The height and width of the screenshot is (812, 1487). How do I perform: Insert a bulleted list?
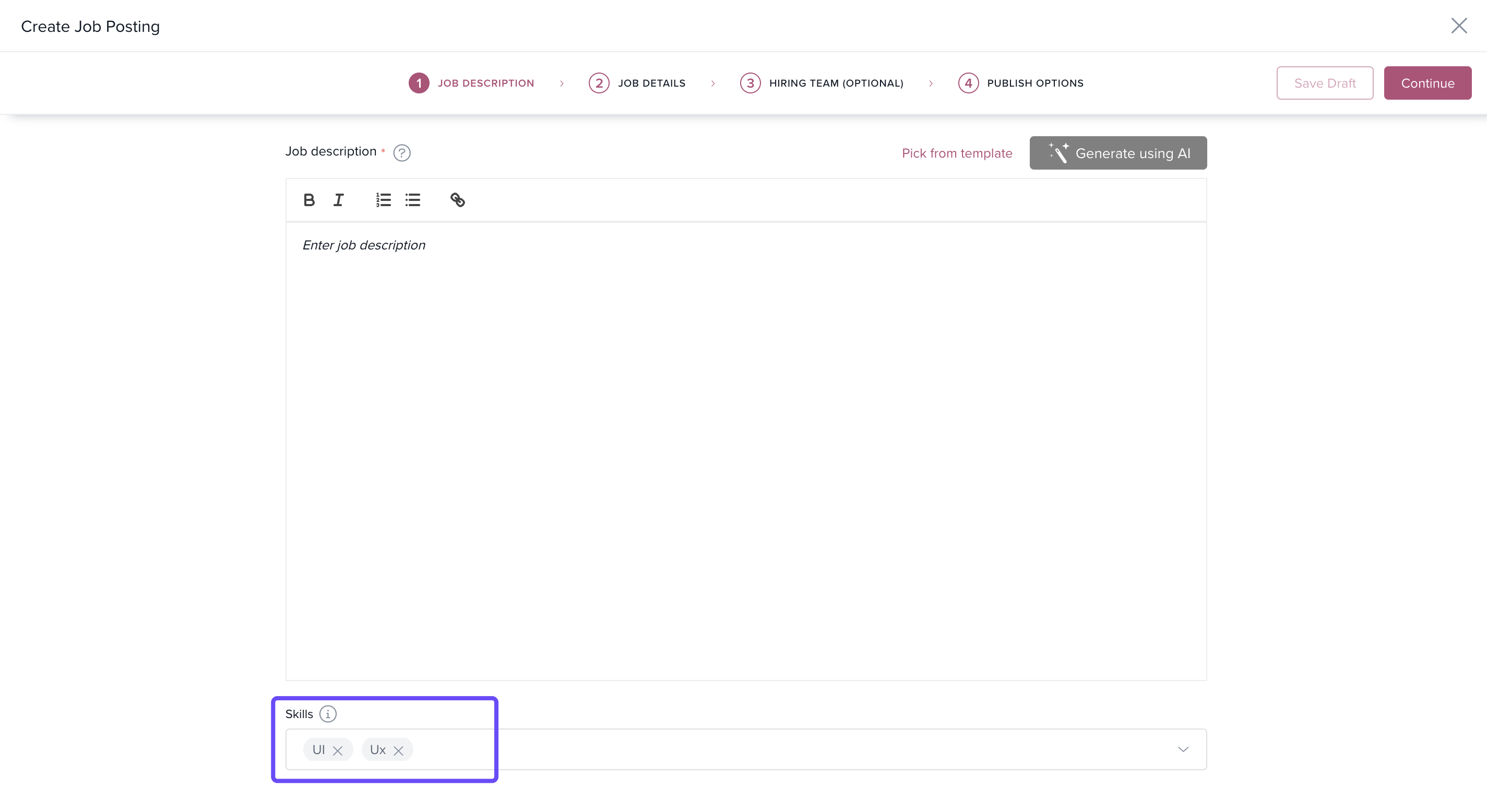(413, 200)
